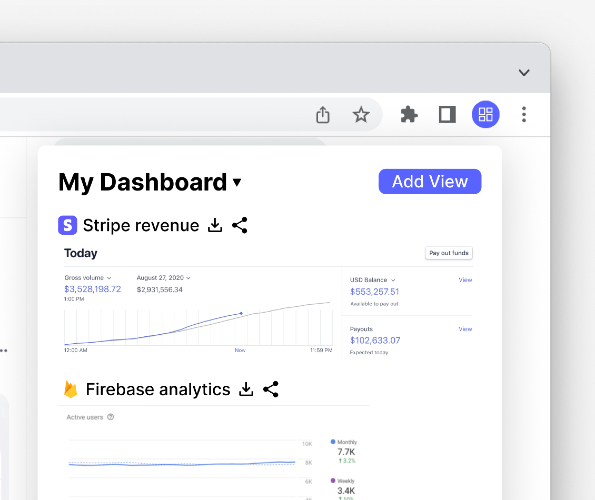Click the Weekly 3.4K legend entry
Image resolution: width=595 pixels, height=500 pixels.
coord(343,489)
